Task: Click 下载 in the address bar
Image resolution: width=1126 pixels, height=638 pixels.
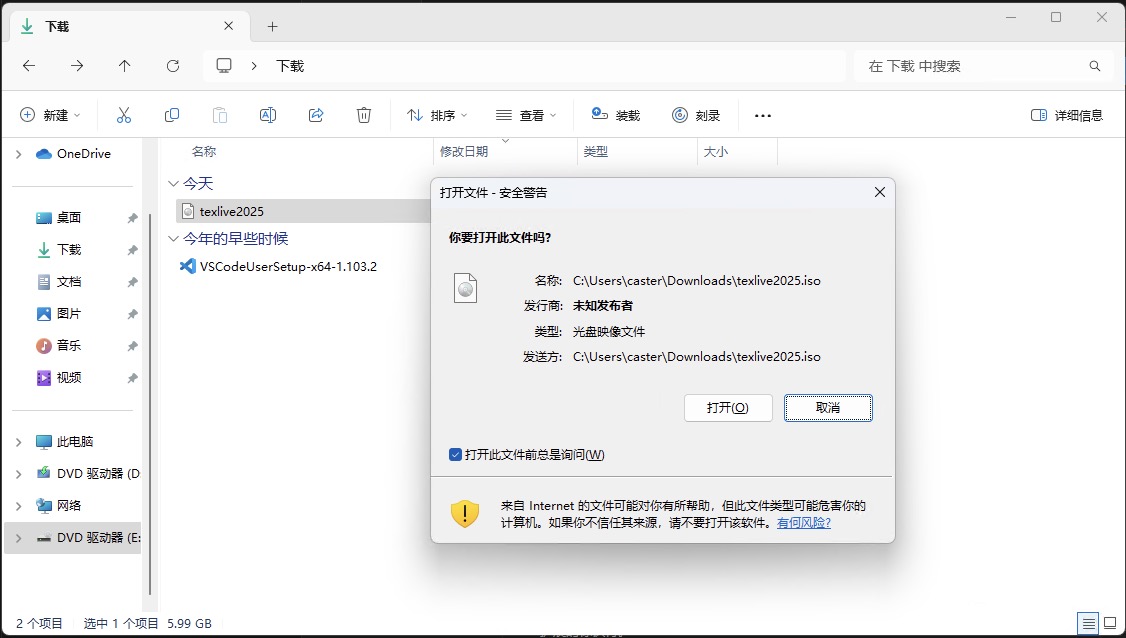Action: click(x=290, y=66)
